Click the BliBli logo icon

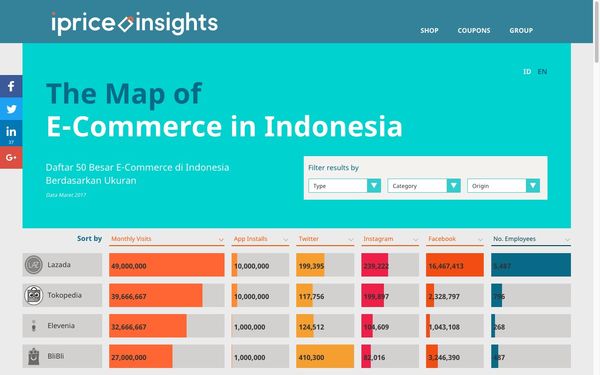click(34, 356)
